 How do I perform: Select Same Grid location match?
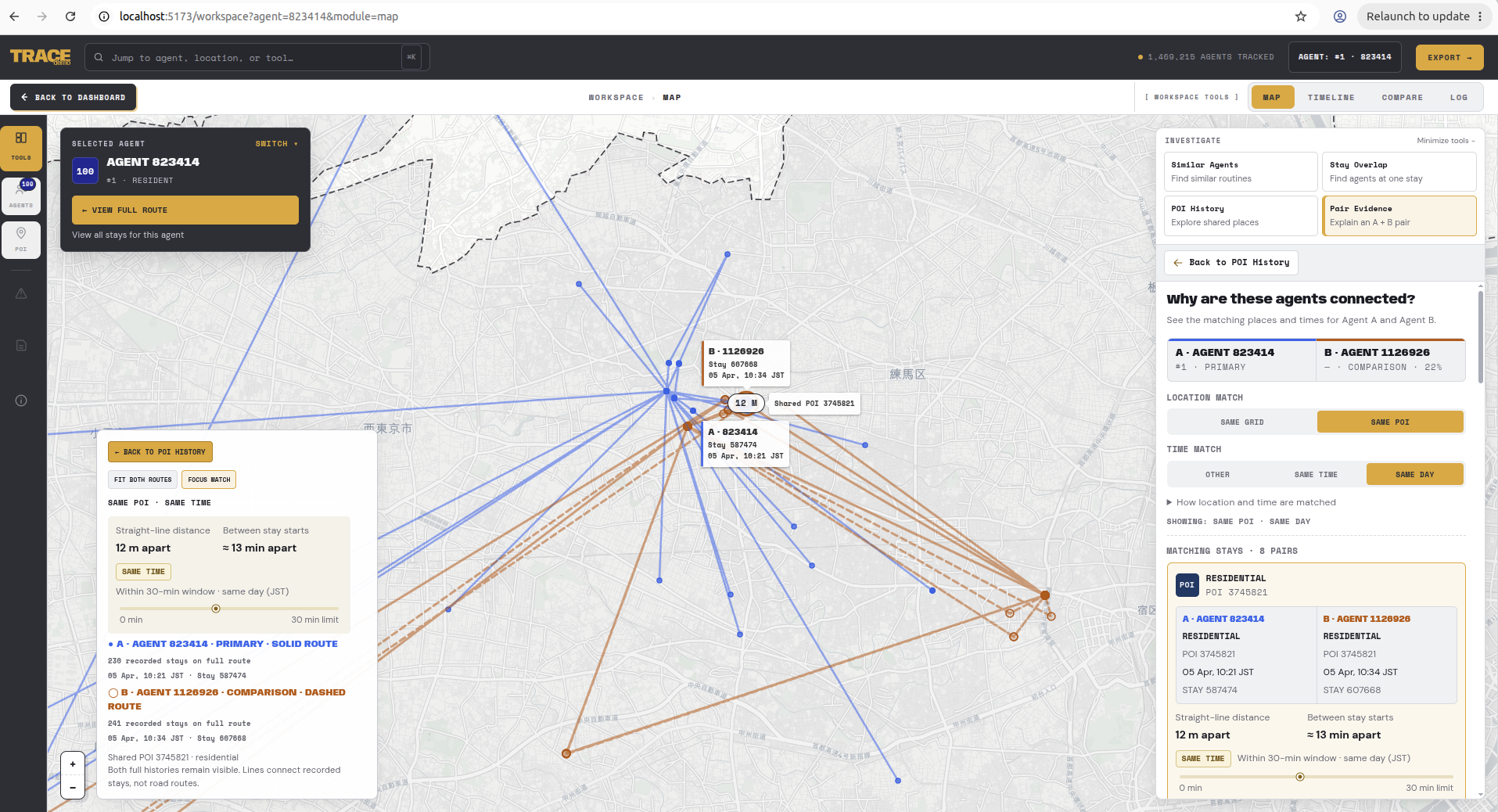(1241, 422)
